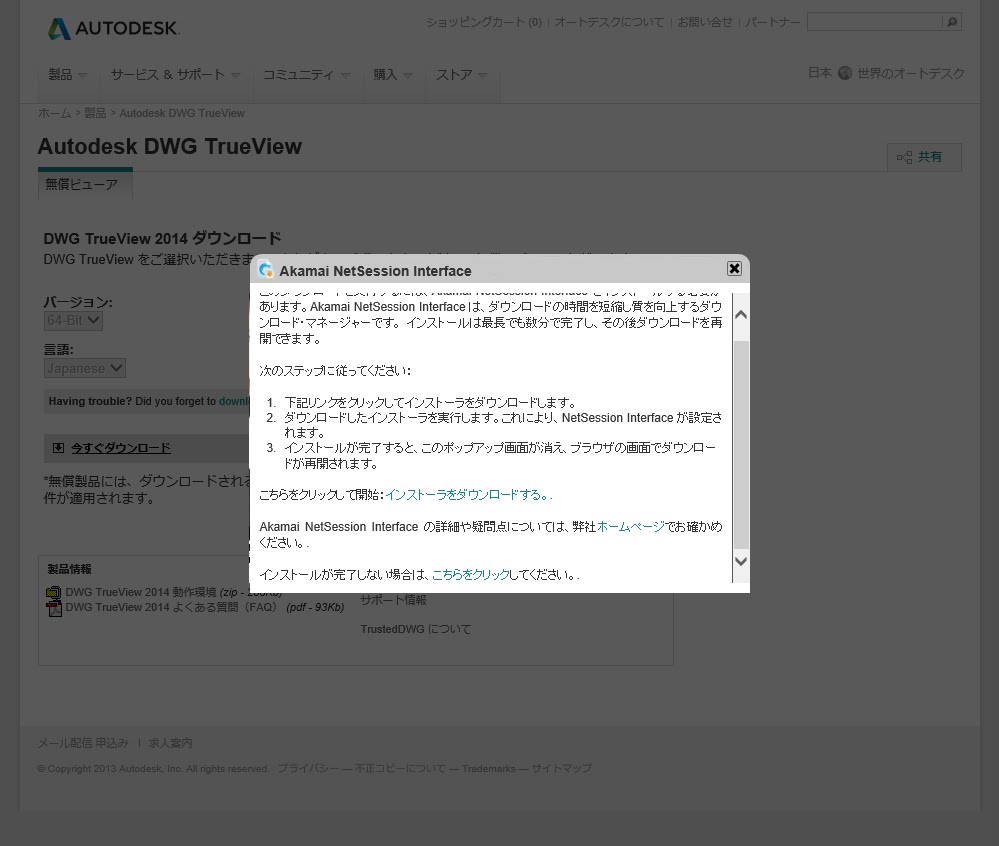Screen dimensions: 999x846
Task: Open オートデスクについて link
Action: coord(609,22)
